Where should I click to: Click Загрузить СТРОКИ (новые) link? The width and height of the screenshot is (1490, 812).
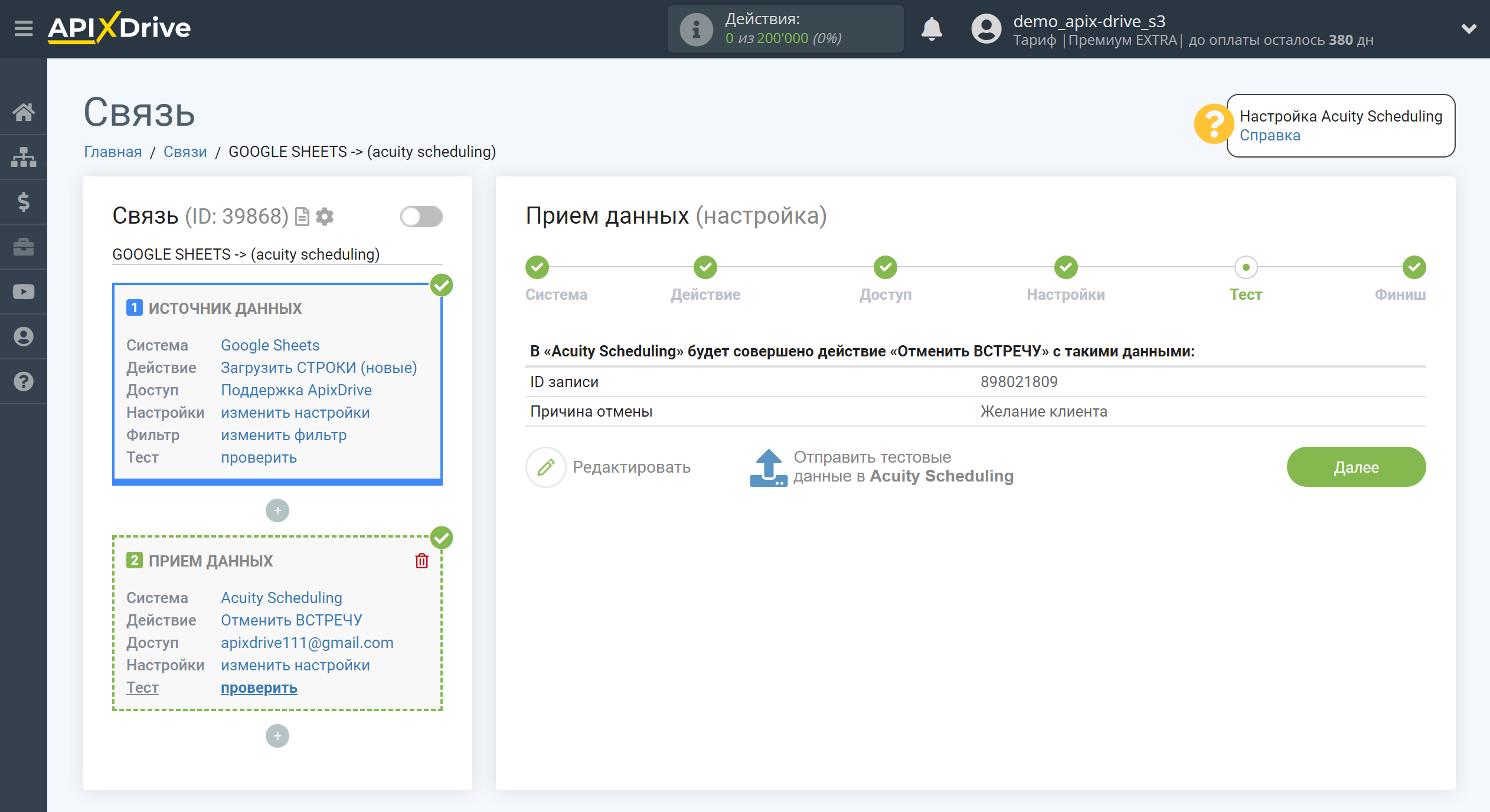click(x=319, y=368)
